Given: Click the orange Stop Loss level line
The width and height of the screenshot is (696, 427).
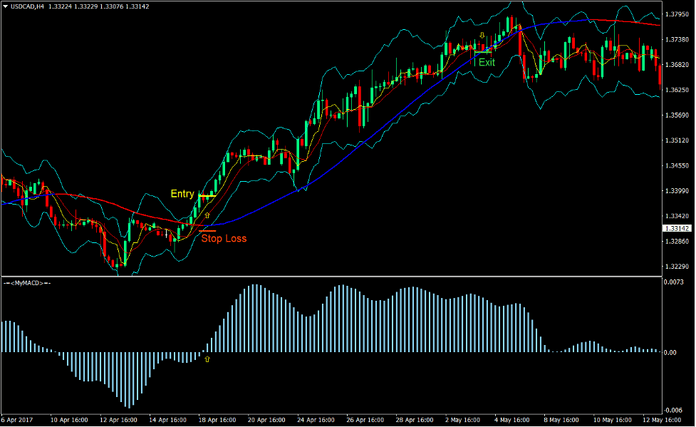Looking at the screenshot, I should coord(207,231).
